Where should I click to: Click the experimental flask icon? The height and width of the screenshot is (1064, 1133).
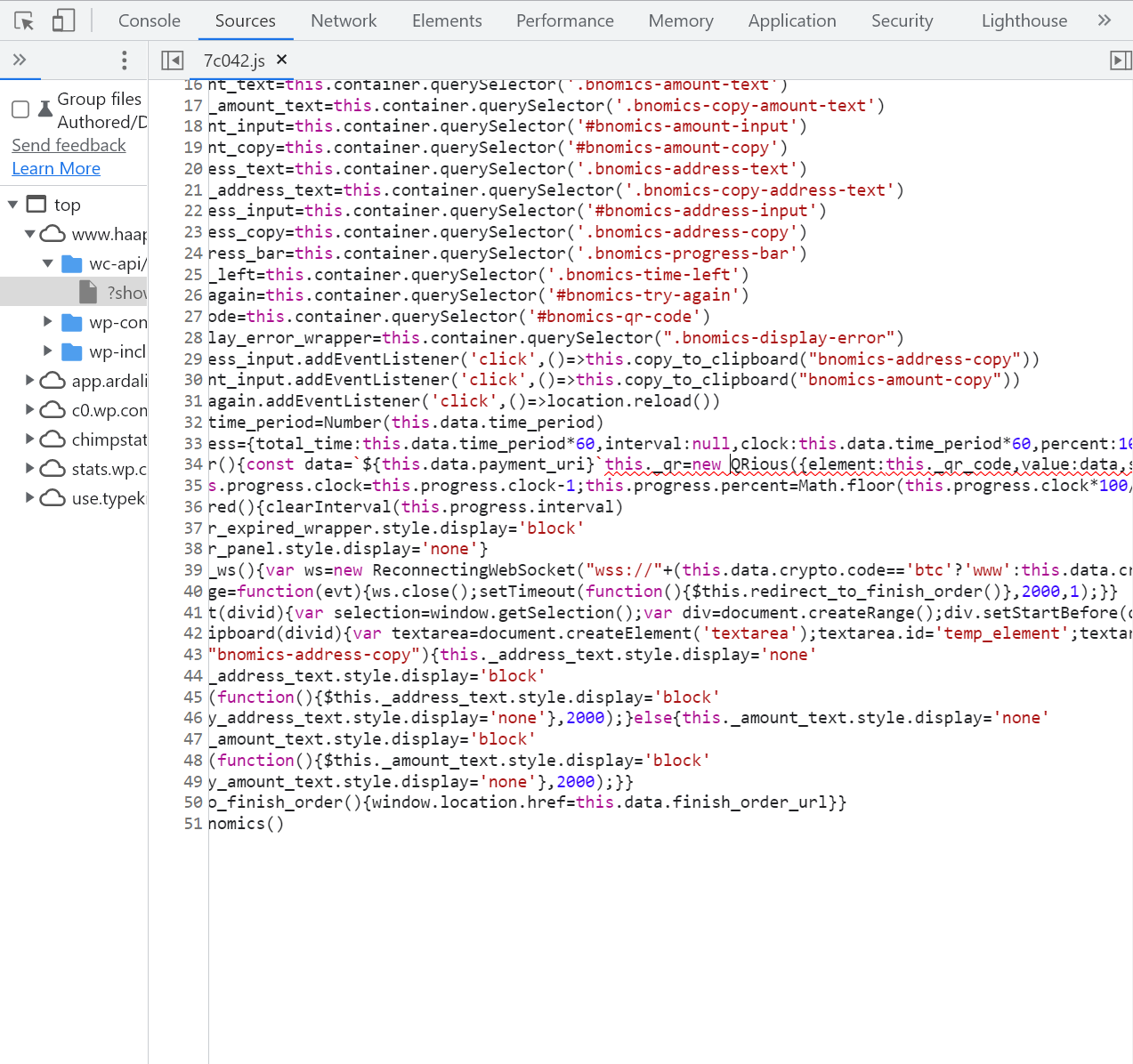coord(45,109)
